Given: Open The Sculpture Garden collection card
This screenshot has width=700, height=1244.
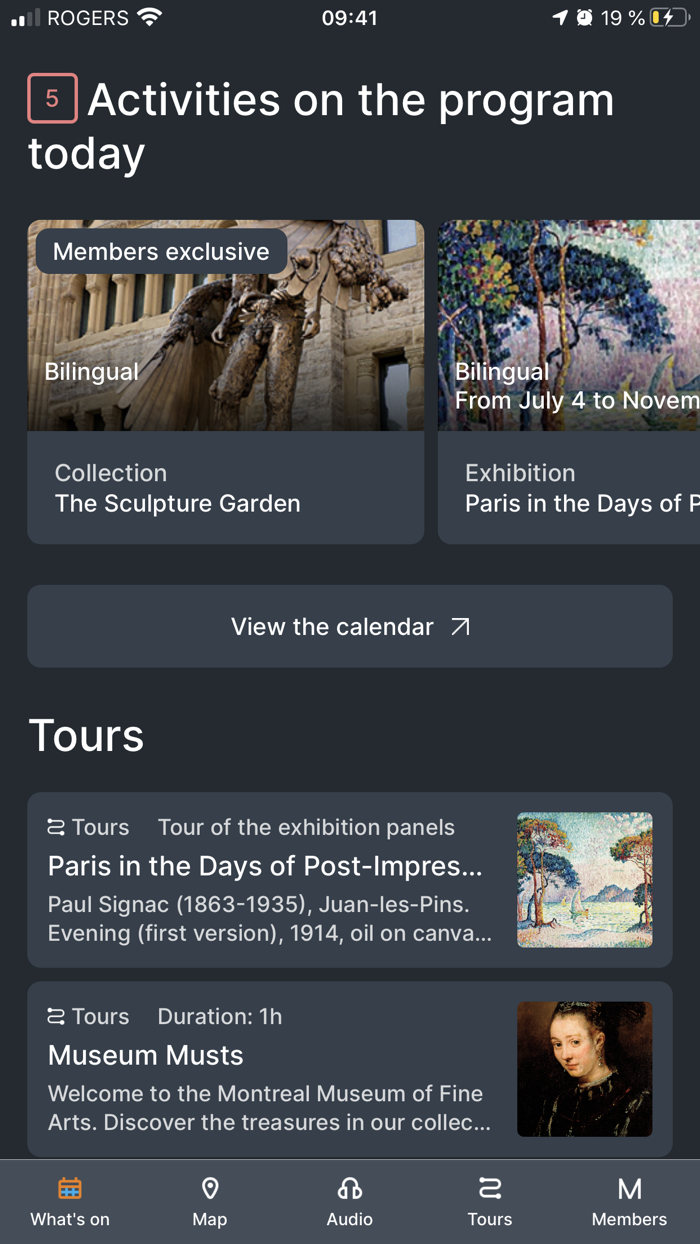Looking at the screenshot, I should pyautogui.click(x=226, y=489).
